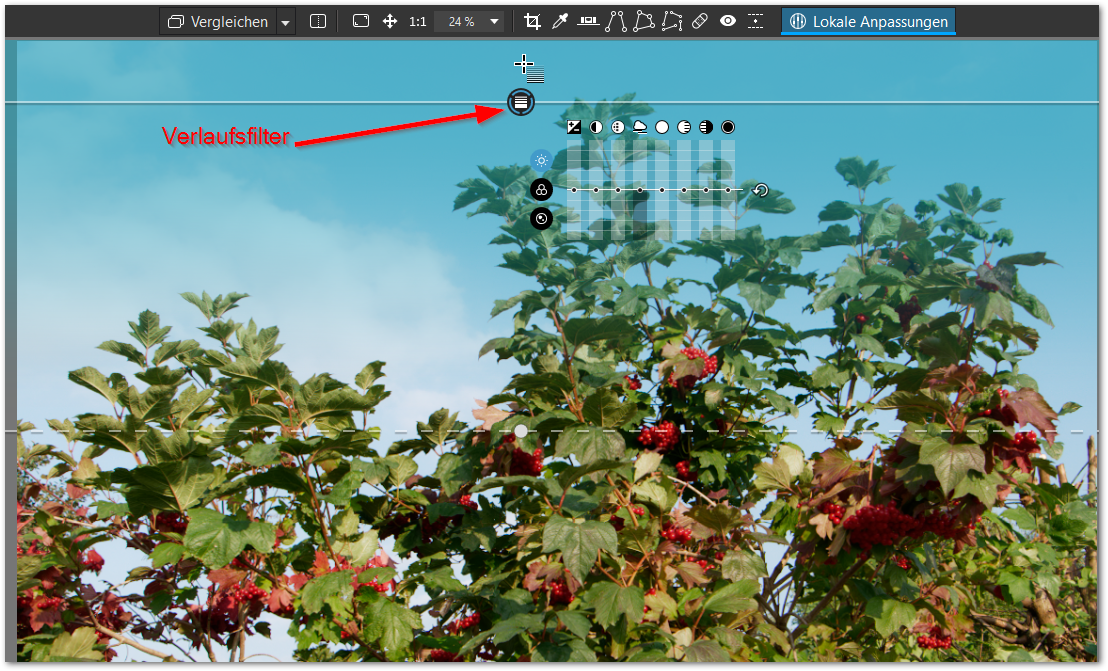Expand the 24 % zoom level dropdown
This screenshot has width=1108, height=671.
(494, 21)
